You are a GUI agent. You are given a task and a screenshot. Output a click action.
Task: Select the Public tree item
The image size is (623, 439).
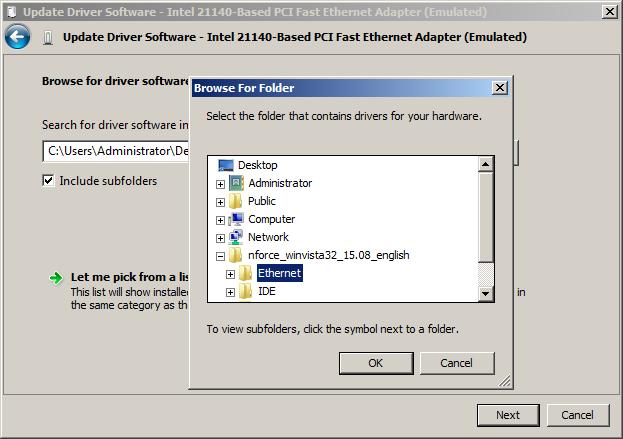262,201
